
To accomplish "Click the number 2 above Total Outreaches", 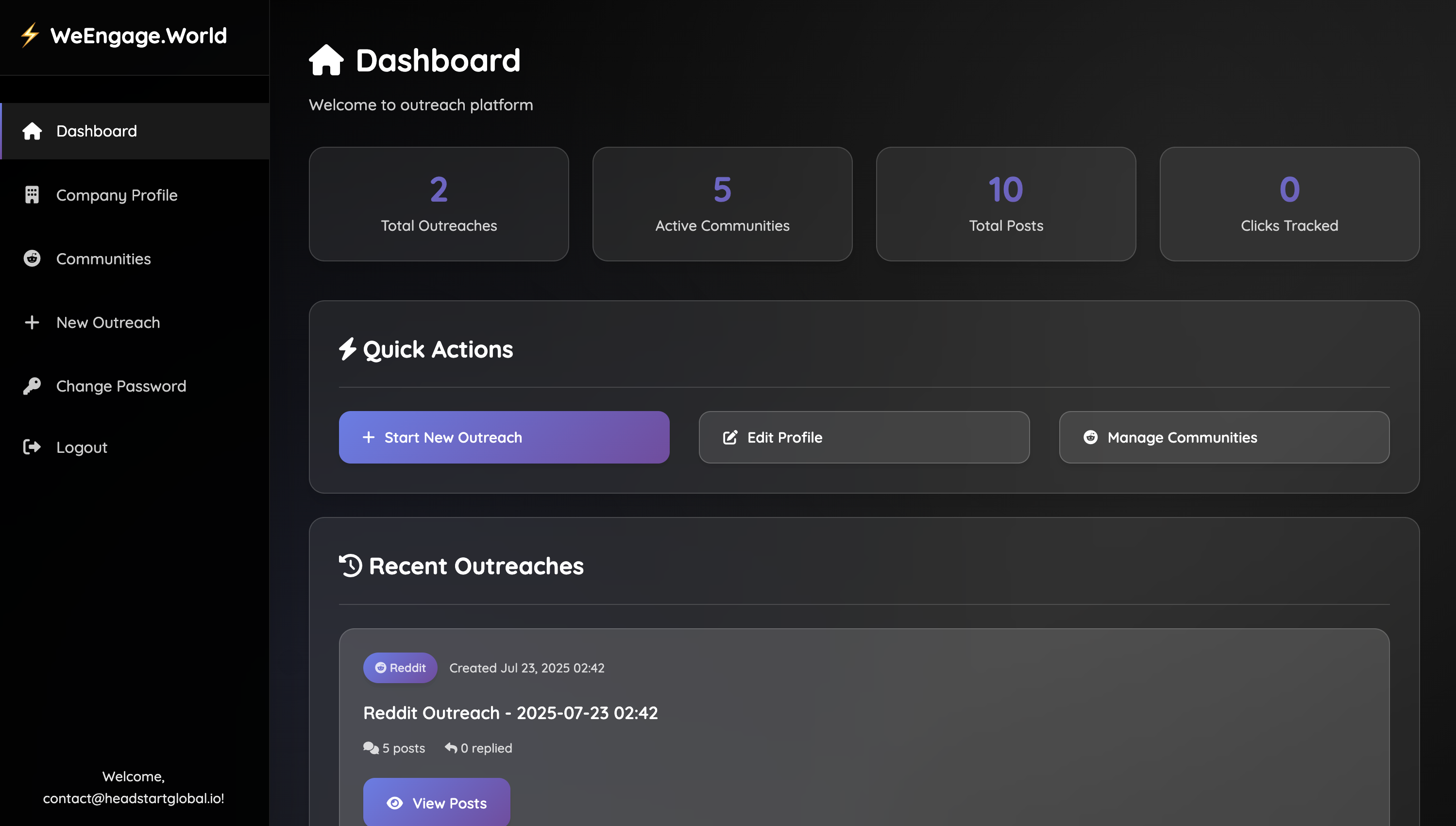I will (x=439, y=189).
